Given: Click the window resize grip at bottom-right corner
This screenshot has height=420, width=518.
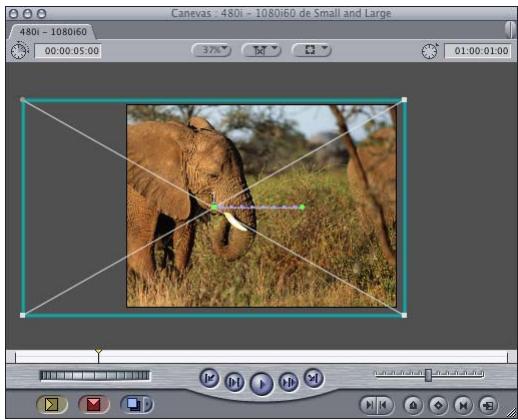Looking at the screenshot, I should [512, 413].
